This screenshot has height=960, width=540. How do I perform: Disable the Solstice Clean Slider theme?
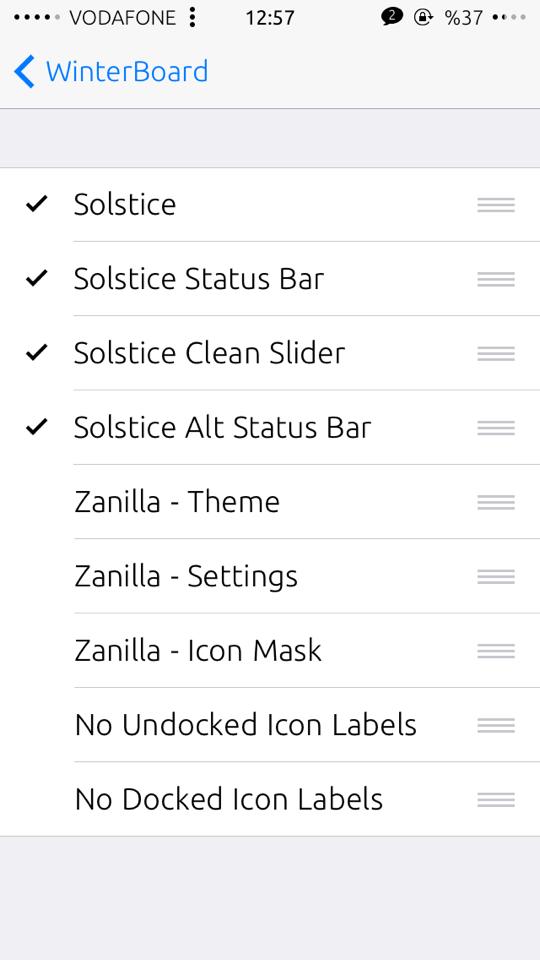[x=270, y=353]
